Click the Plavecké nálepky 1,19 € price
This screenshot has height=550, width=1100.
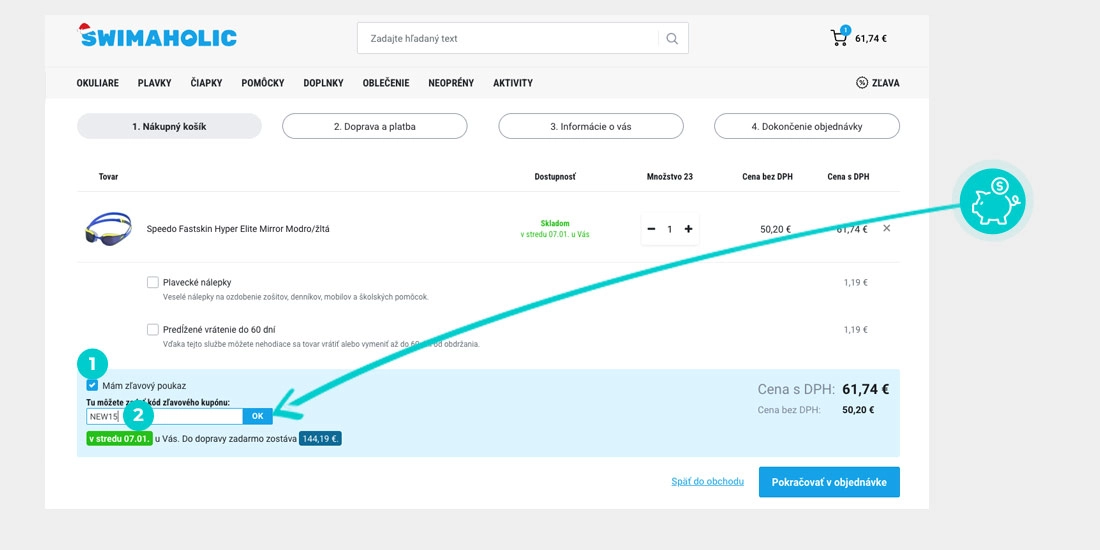coord(855,283)
